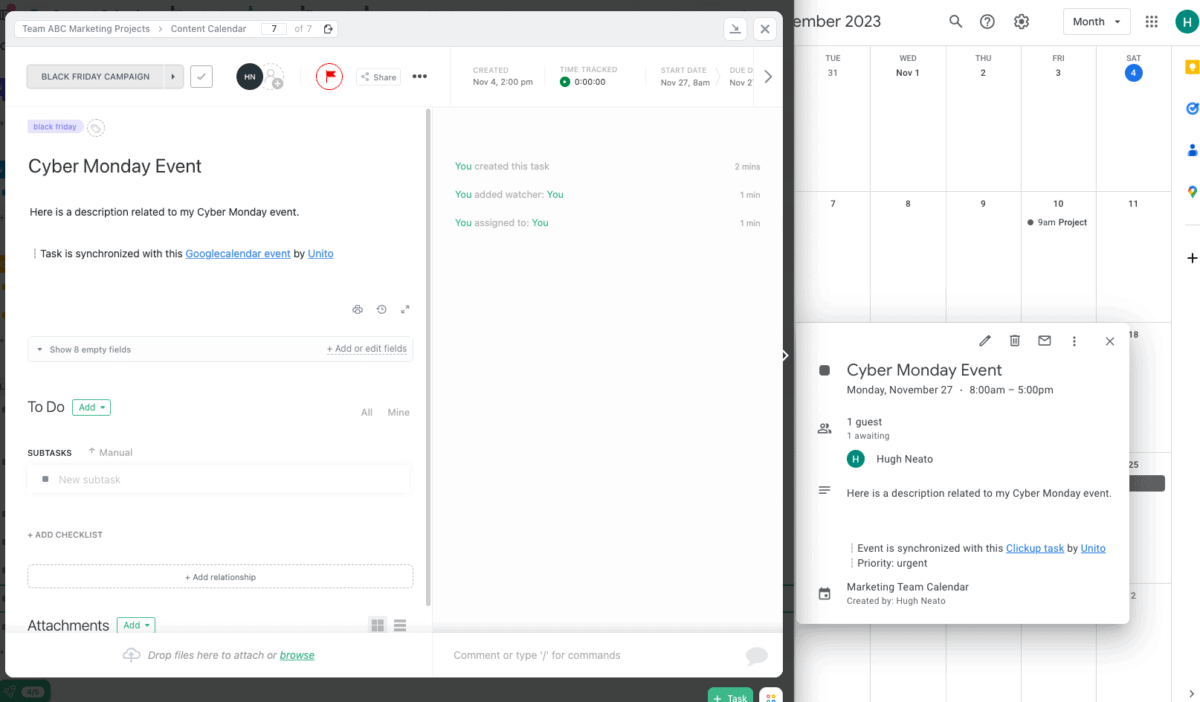Edit the Cyber Monday calendar event
This screenshot has width=1200, height=702.
[985, 341]
